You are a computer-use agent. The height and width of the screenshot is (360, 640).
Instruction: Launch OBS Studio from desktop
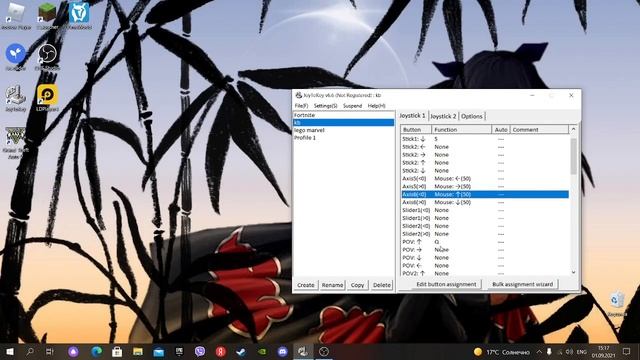tap(47, 56)
